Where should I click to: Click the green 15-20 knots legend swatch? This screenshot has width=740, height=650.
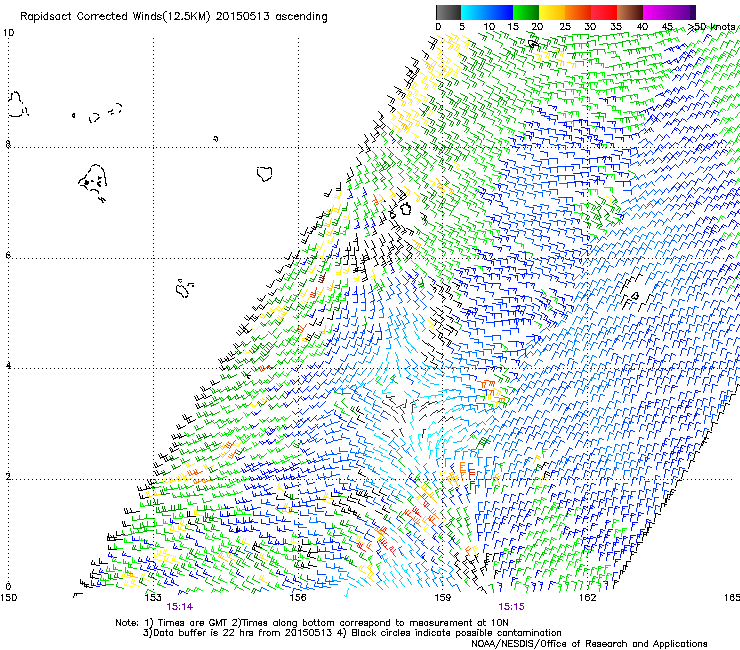click(526, 12)
